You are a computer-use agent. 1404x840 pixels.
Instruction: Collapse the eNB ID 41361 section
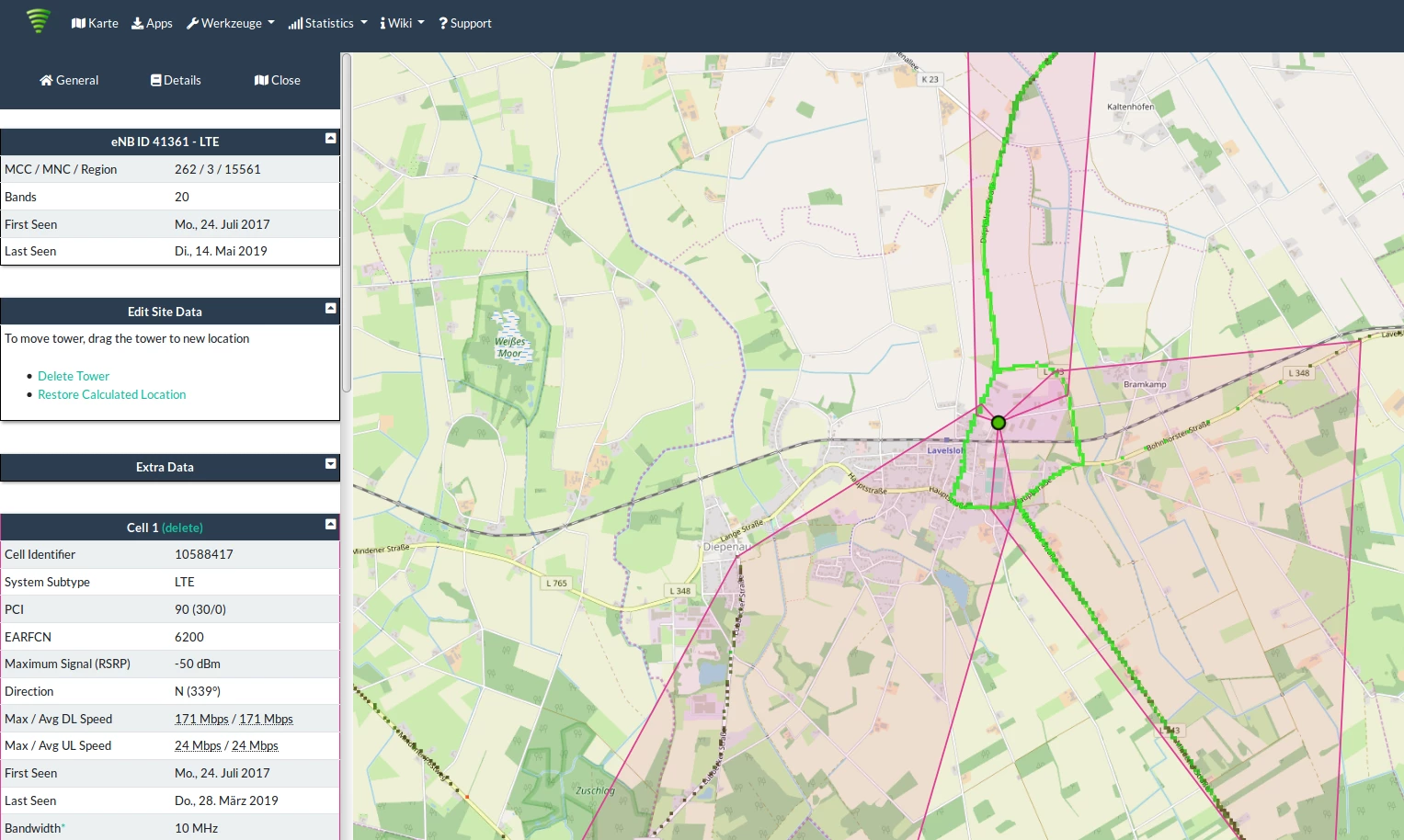pyautogui.click(x=331, y=139)
